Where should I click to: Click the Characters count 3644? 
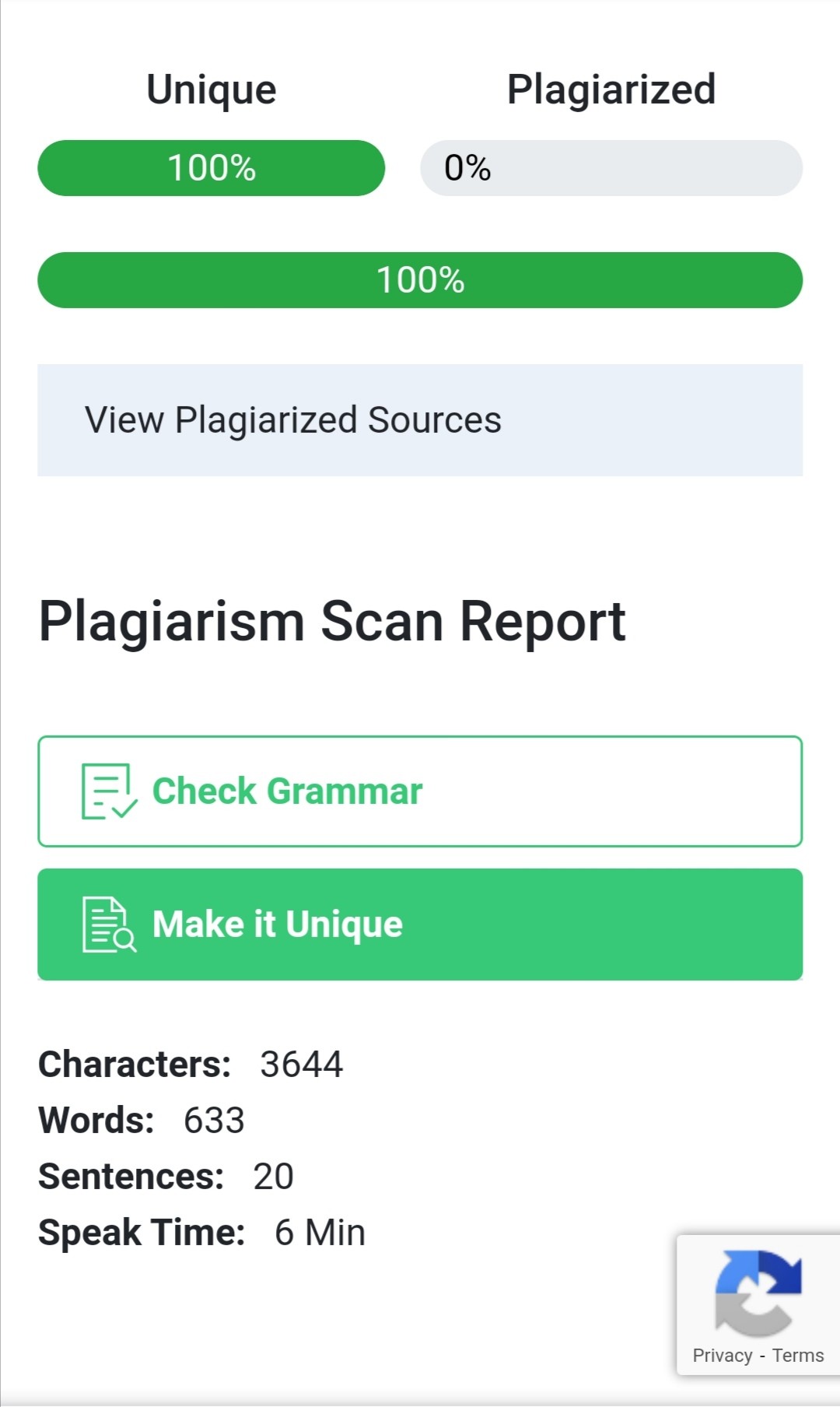[301, 1065]
